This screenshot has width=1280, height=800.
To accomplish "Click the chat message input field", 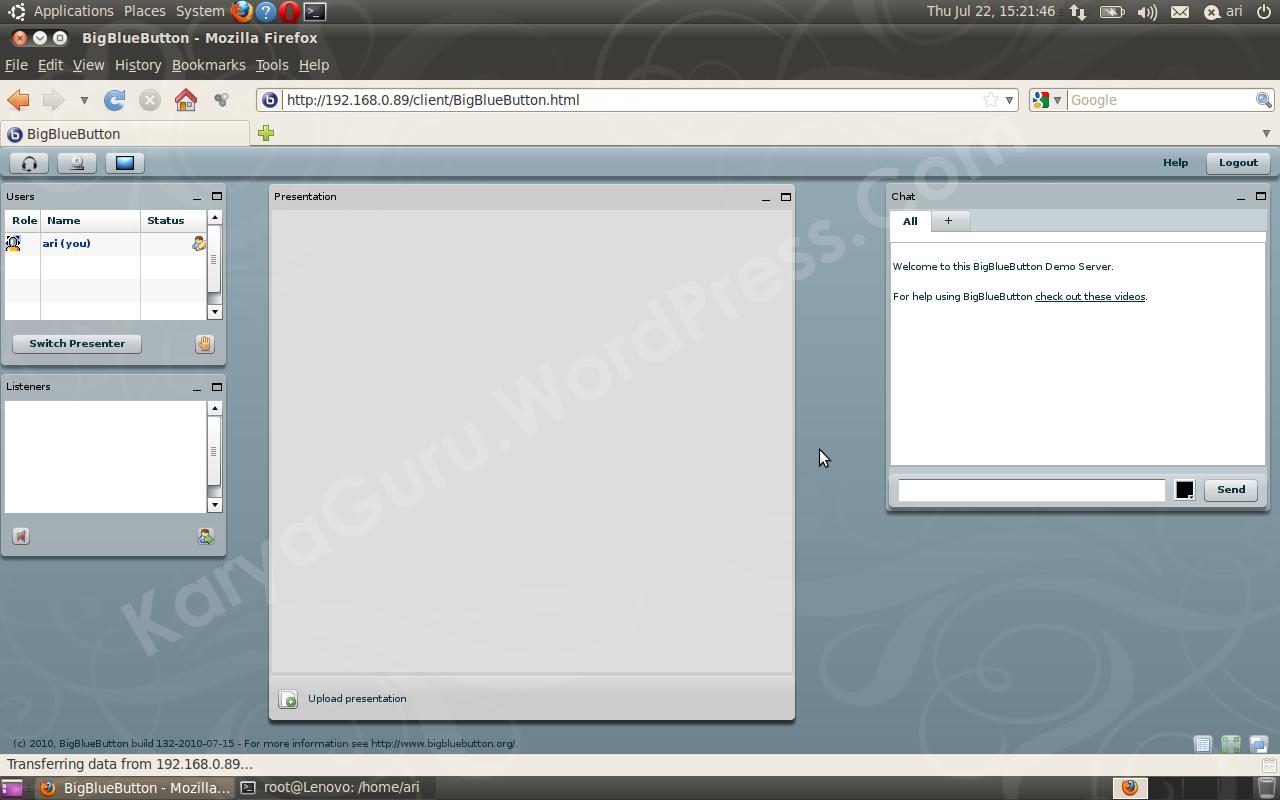I will [1031, 490].
